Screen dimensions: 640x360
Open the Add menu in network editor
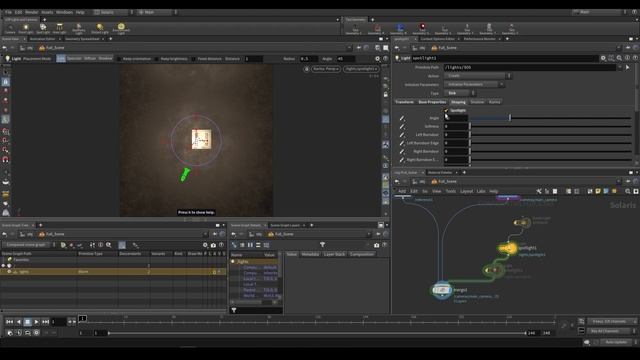pos(402,191)
